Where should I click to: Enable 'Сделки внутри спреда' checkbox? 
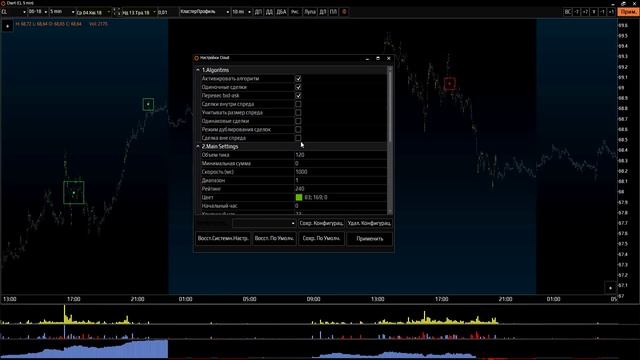[298, 104]
